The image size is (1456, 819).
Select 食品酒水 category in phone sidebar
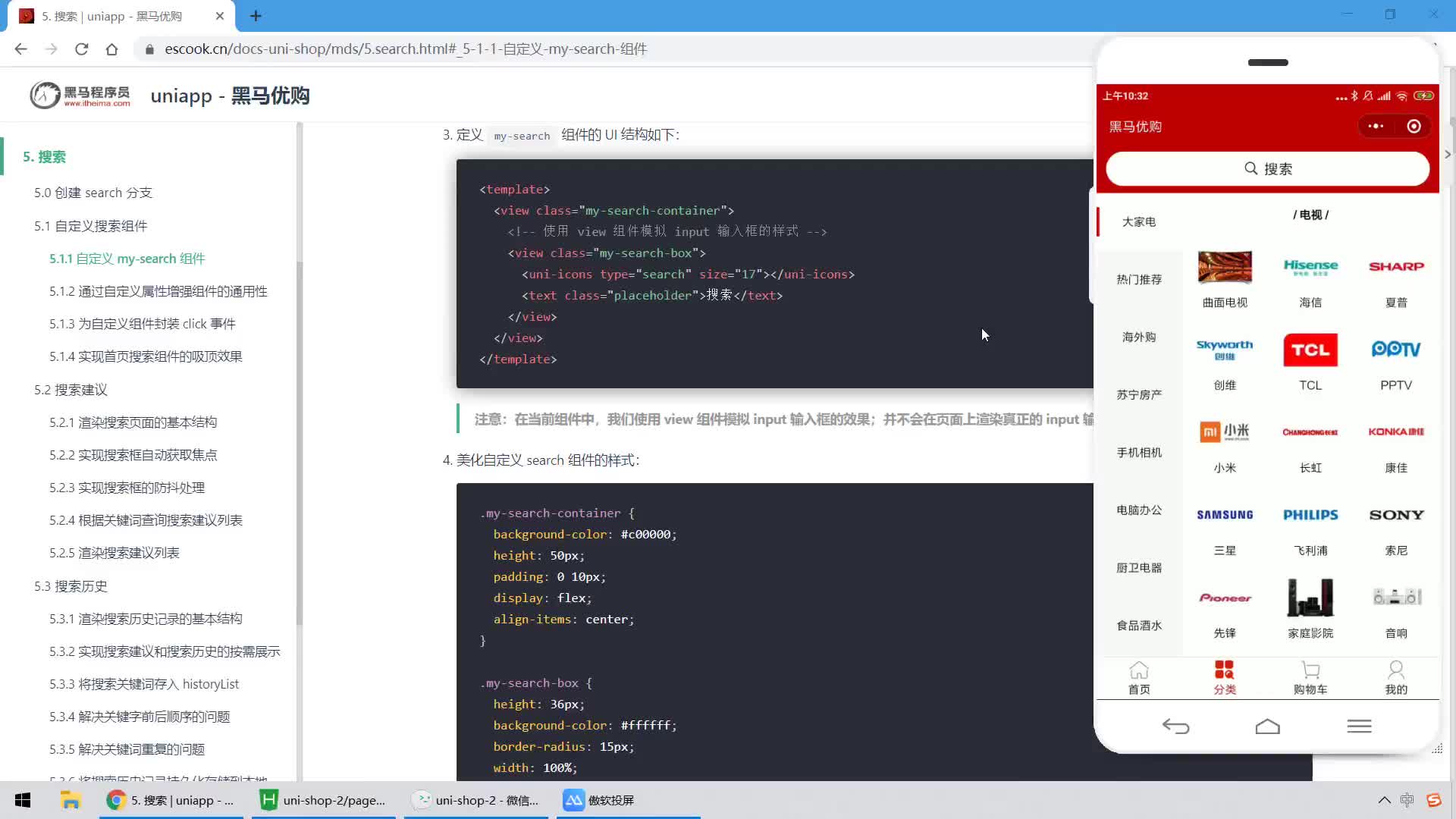(x=1139, y=625)
